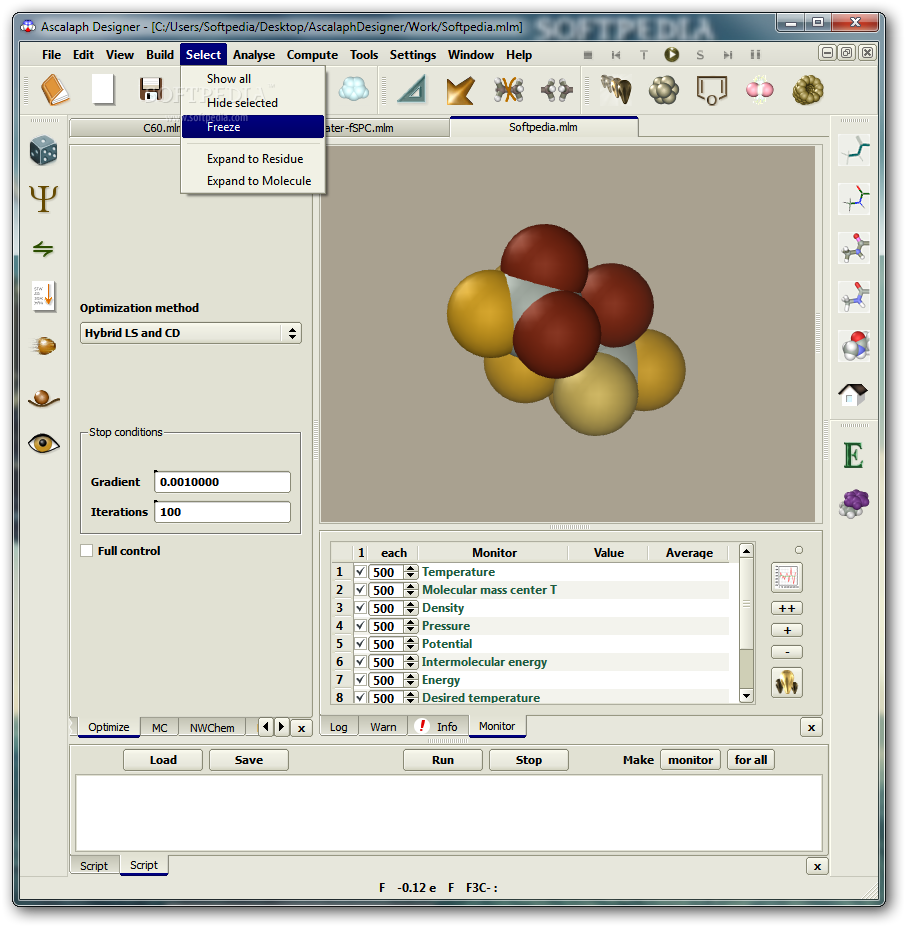906x927 pixels.
Task: Switch to the Warn tab
Action: click(x=383, y=727)
